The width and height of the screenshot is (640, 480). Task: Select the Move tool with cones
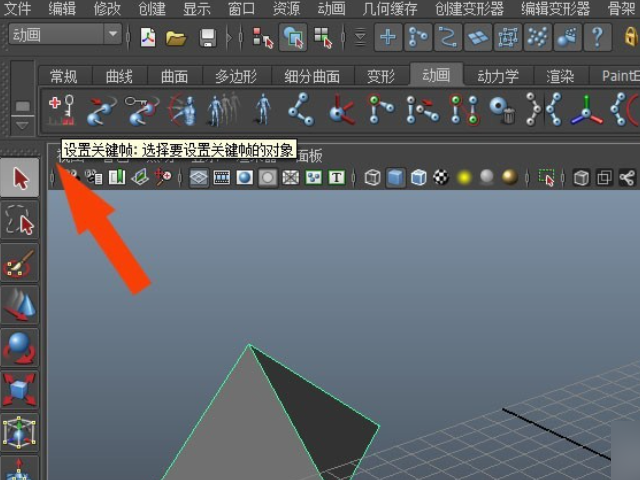[20, 305]
